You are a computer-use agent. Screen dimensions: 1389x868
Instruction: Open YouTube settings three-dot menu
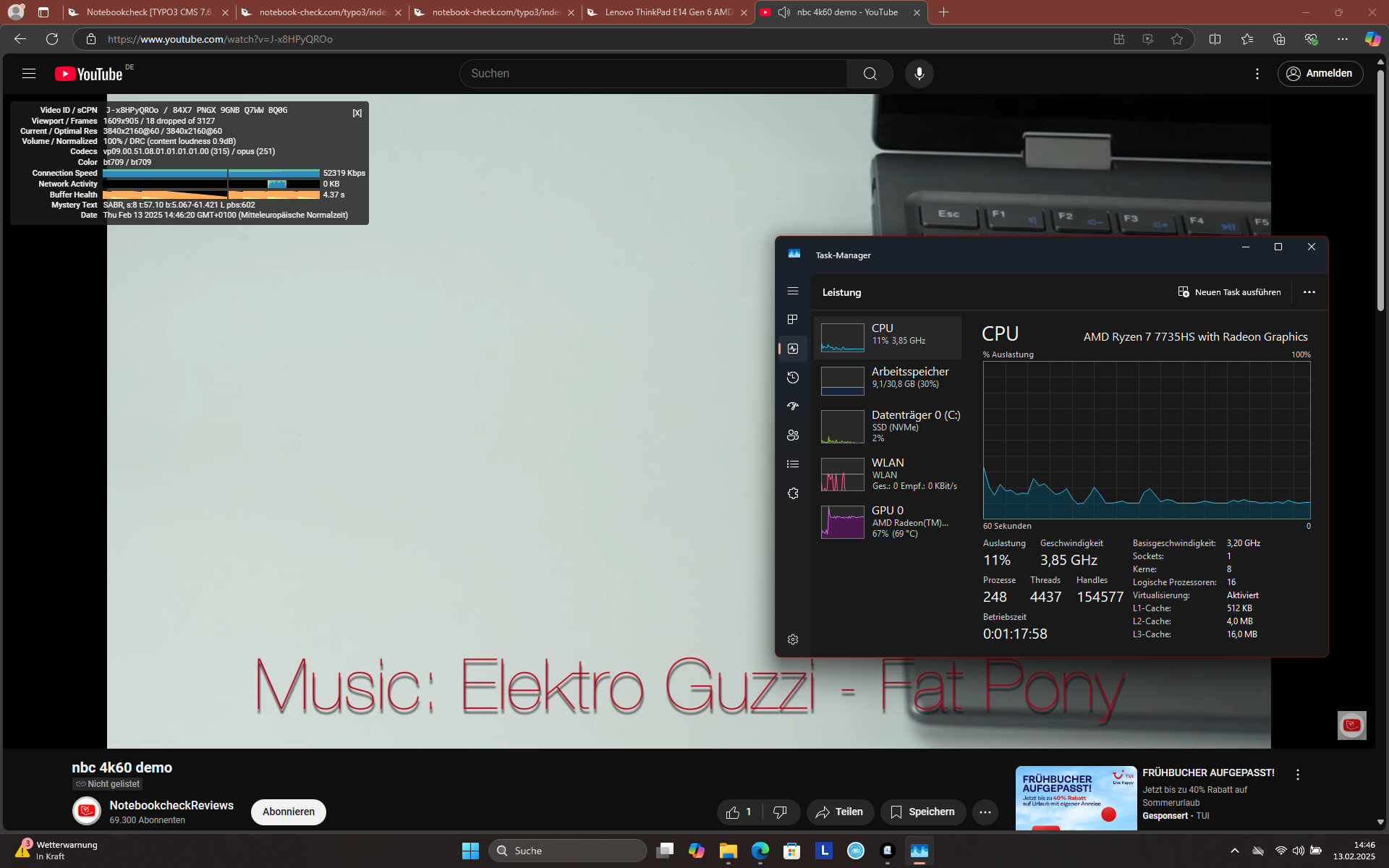click(x=1257, y=74)
